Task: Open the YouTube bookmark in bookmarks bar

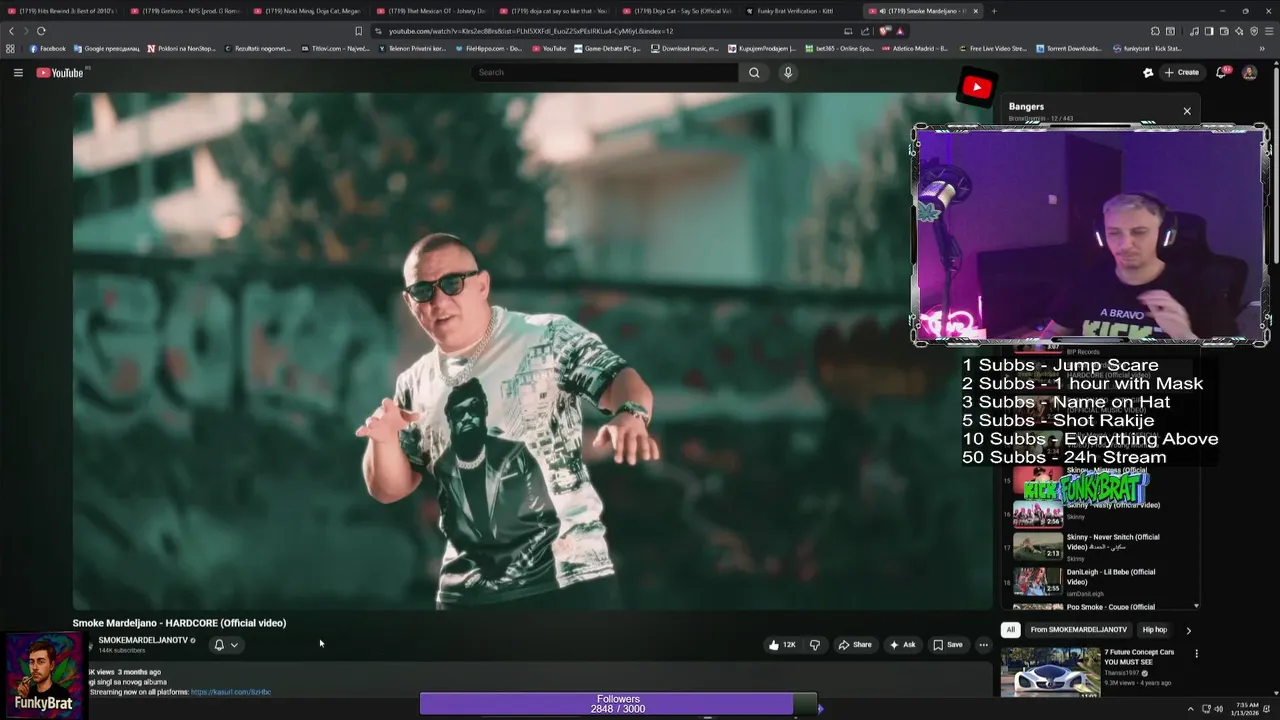Action: (549, 48)
